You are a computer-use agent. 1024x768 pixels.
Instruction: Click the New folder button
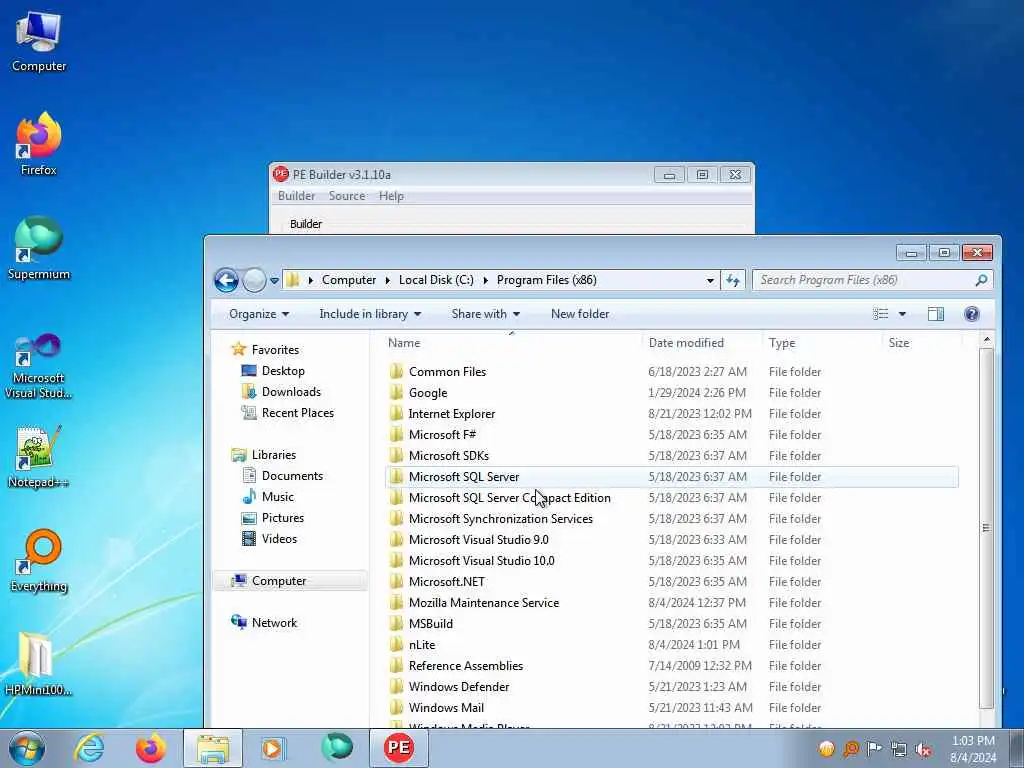click(580, 314)
